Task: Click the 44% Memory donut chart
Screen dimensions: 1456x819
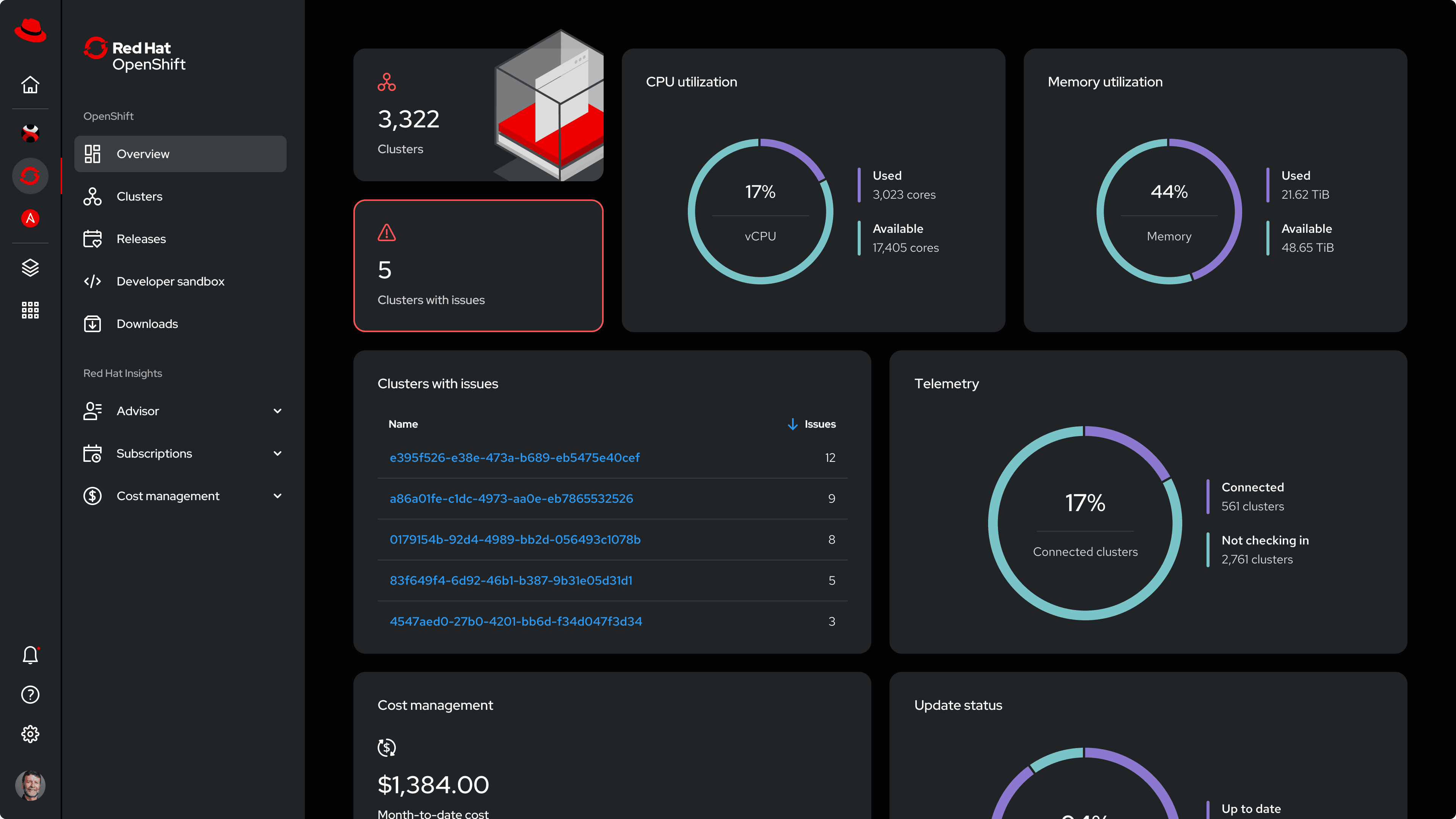Action: click(x=1169, y=212)
